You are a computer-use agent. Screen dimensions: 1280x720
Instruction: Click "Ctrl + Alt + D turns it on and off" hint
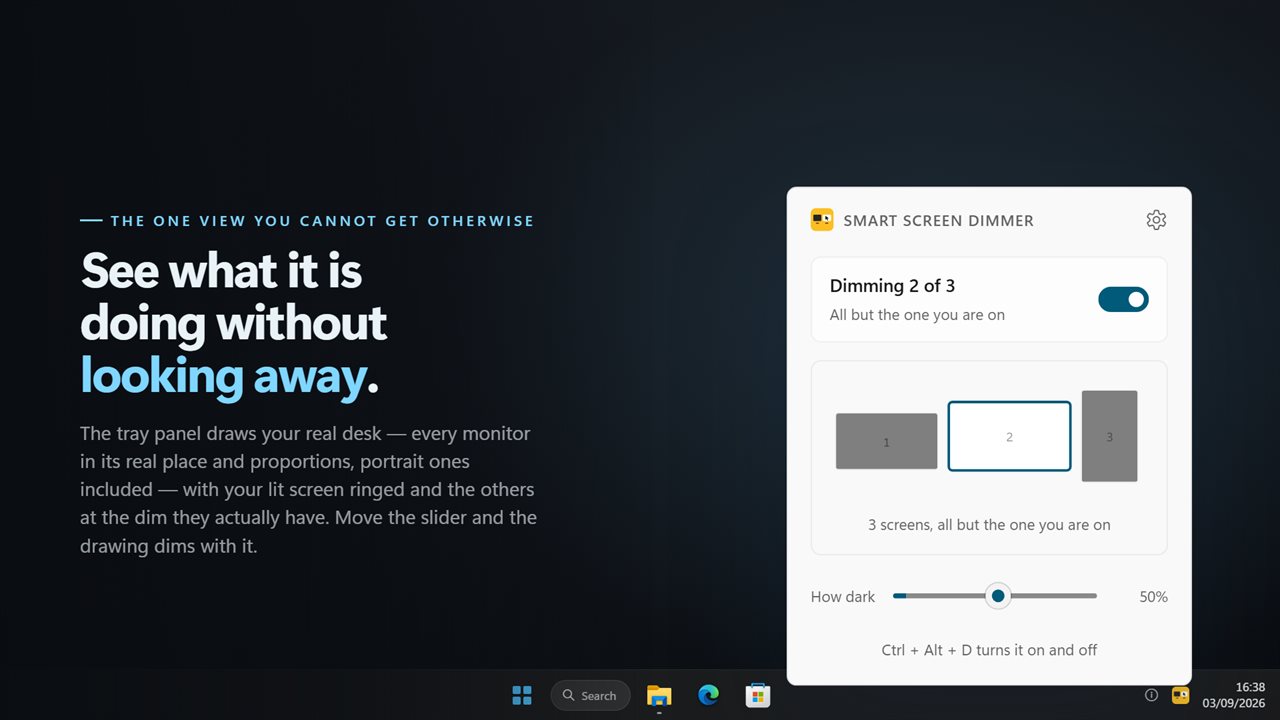click(989, 650)
